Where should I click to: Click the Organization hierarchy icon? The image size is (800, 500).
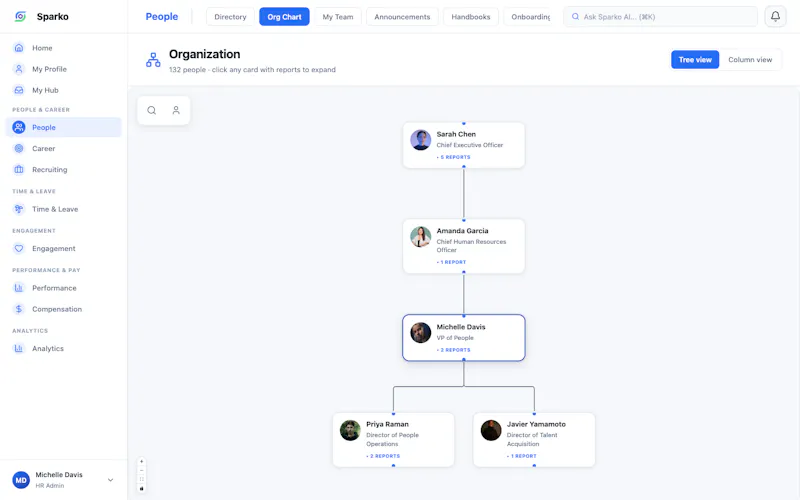point(153,60)
